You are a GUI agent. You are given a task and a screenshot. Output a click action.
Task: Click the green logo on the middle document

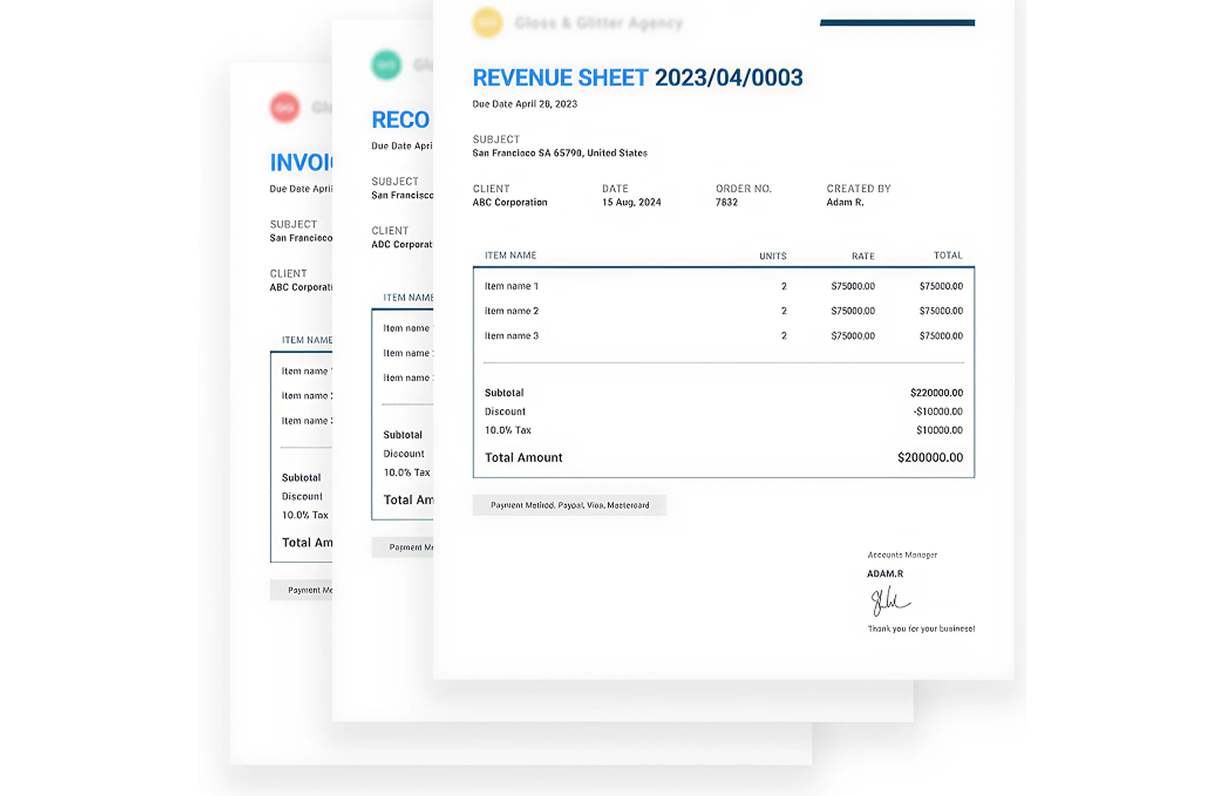386,65
